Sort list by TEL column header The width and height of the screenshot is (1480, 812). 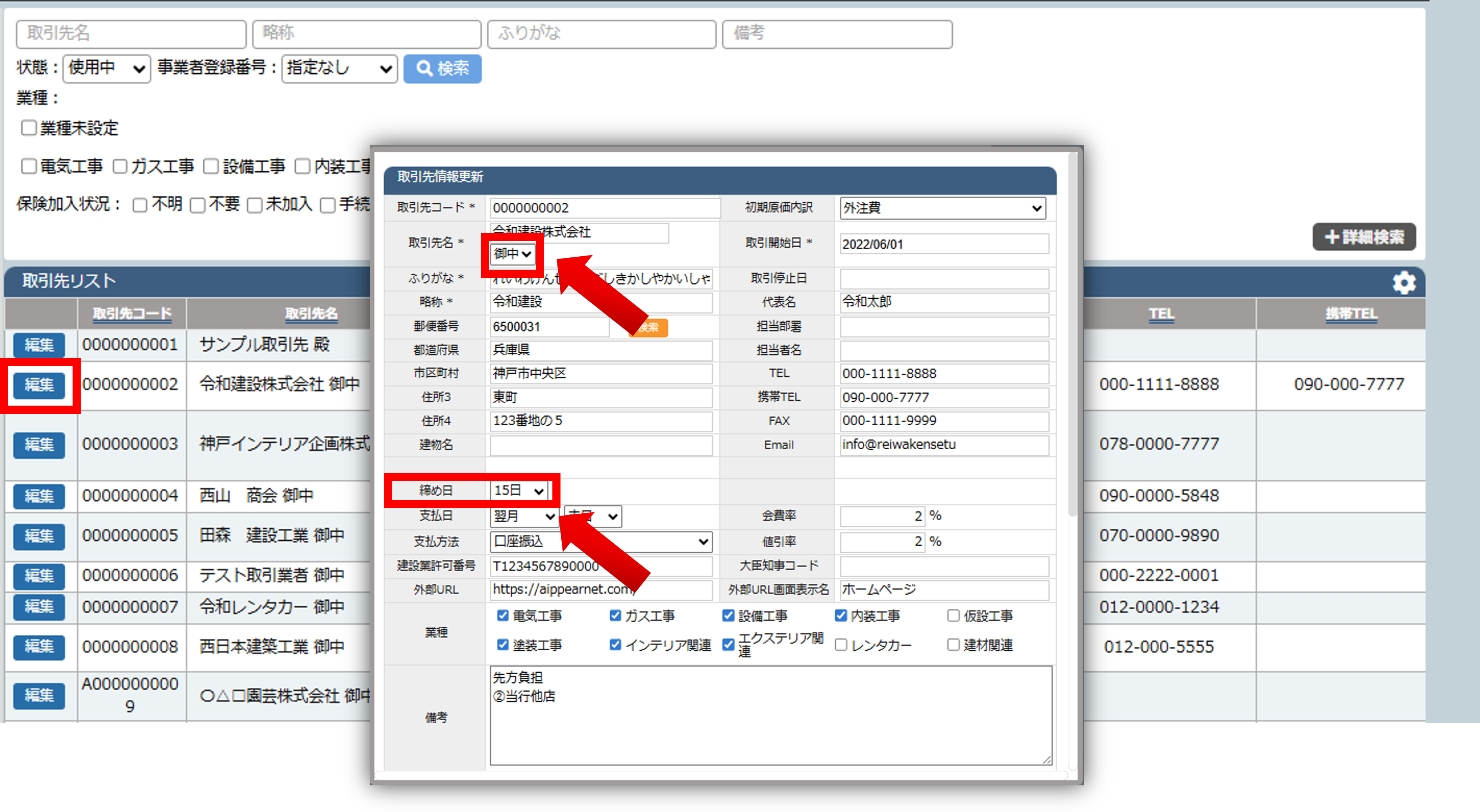click(x=1161, y=313)
